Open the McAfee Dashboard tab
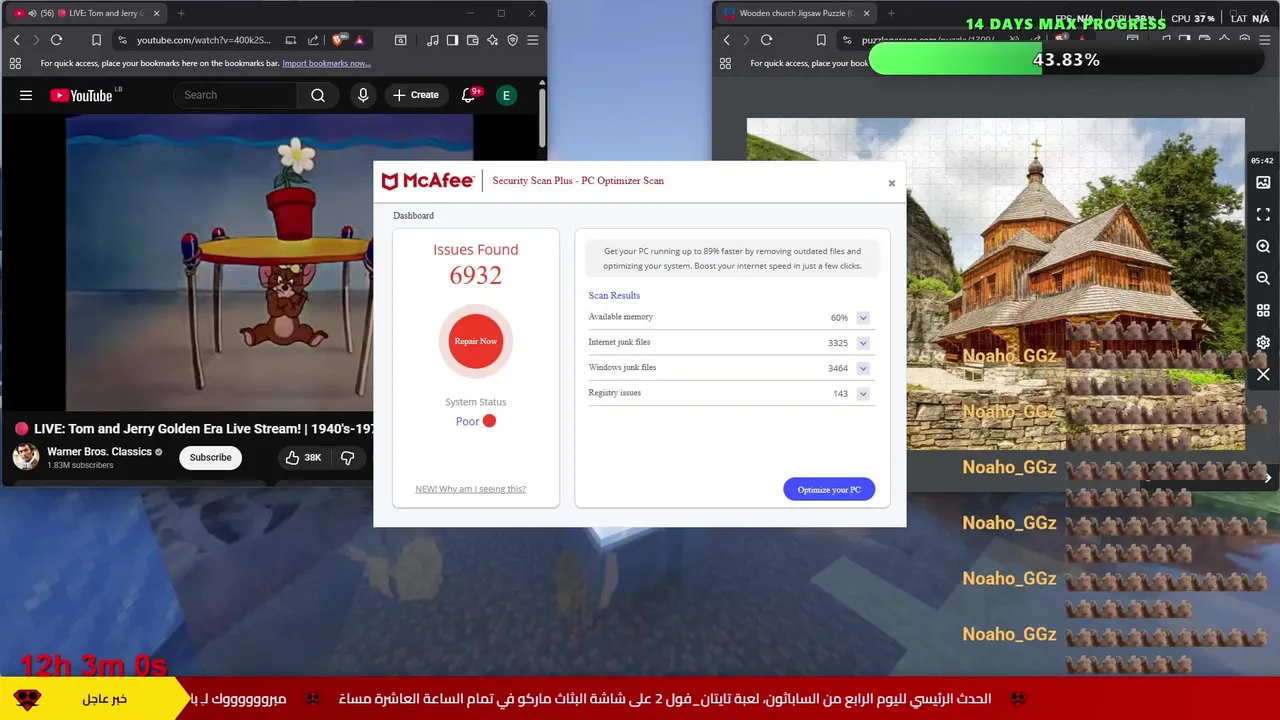The image size is (1280, 720). [413, 215]
